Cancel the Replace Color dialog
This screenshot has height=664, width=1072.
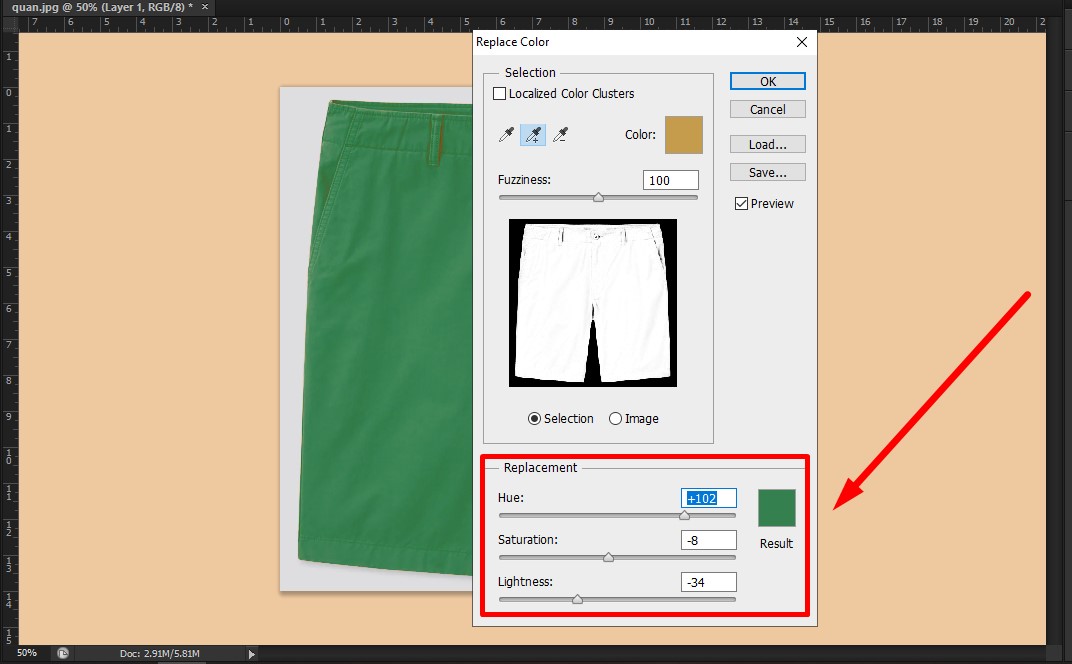[x=767, y=109]
